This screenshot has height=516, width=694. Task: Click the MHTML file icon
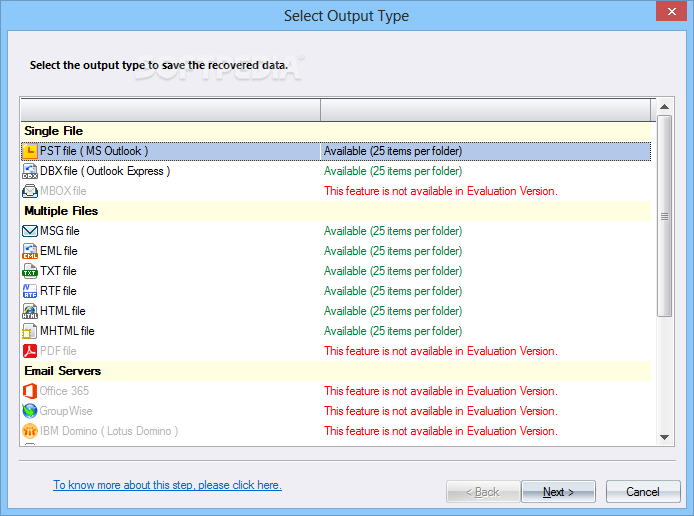click(30, 331)
